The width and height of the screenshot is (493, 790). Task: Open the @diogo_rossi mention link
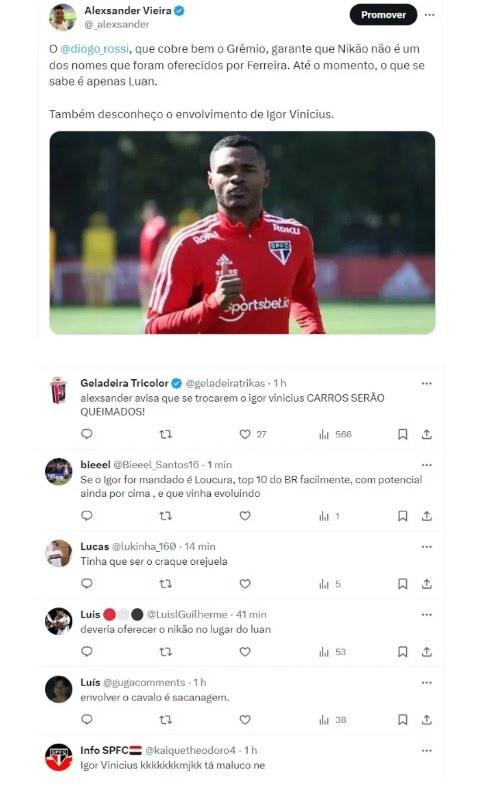(95, 49)
